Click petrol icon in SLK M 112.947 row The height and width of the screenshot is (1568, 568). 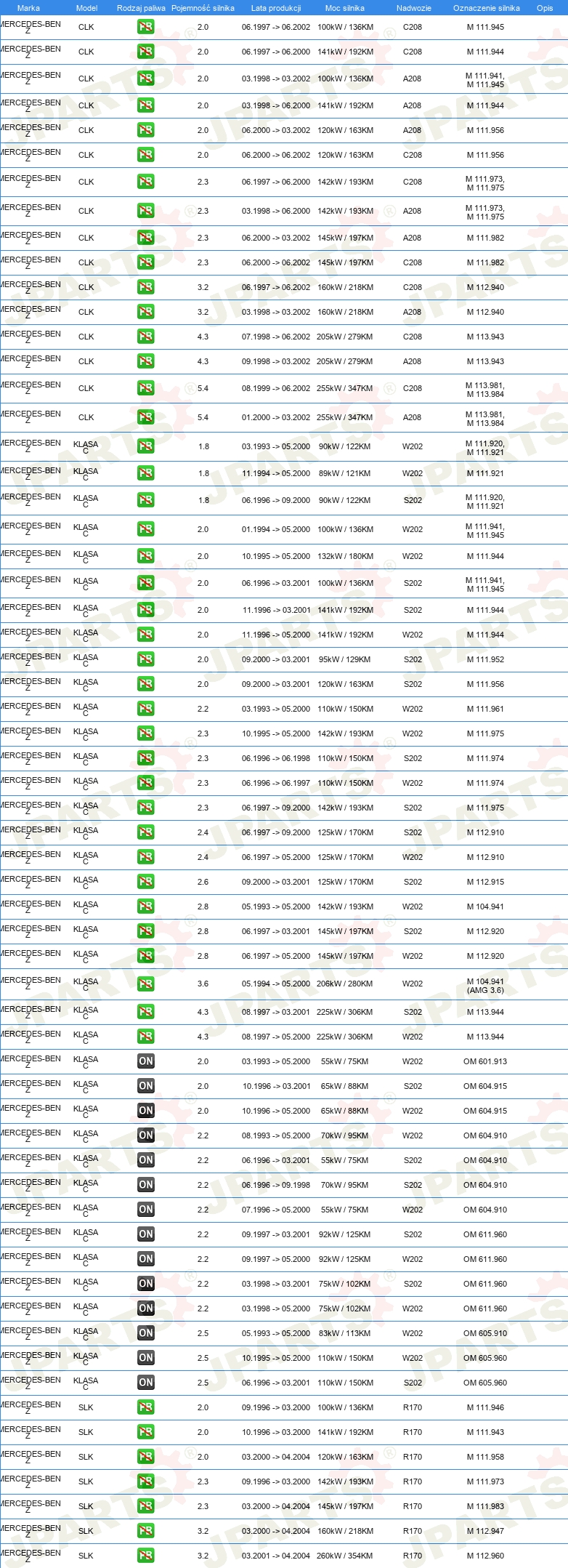point(146,1531)
